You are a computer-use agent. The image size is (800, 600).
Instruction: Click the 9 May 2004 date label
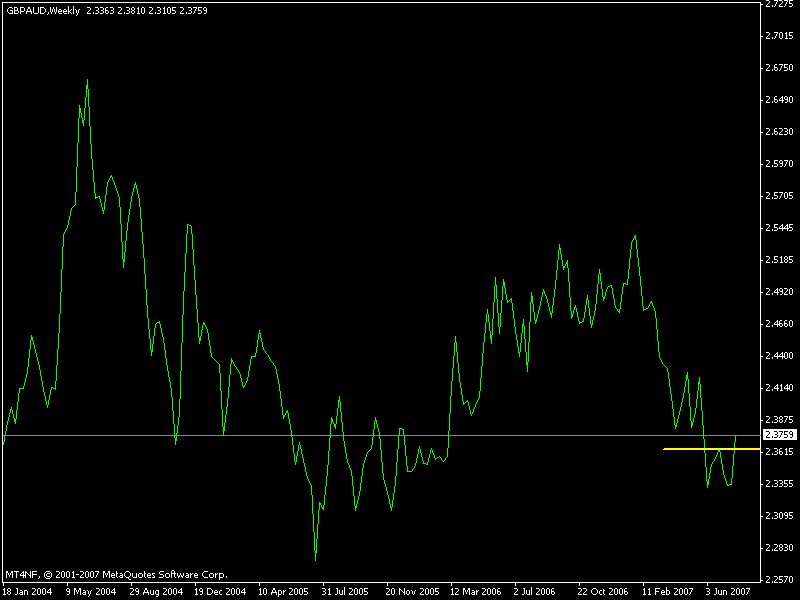tap(91, 591)
